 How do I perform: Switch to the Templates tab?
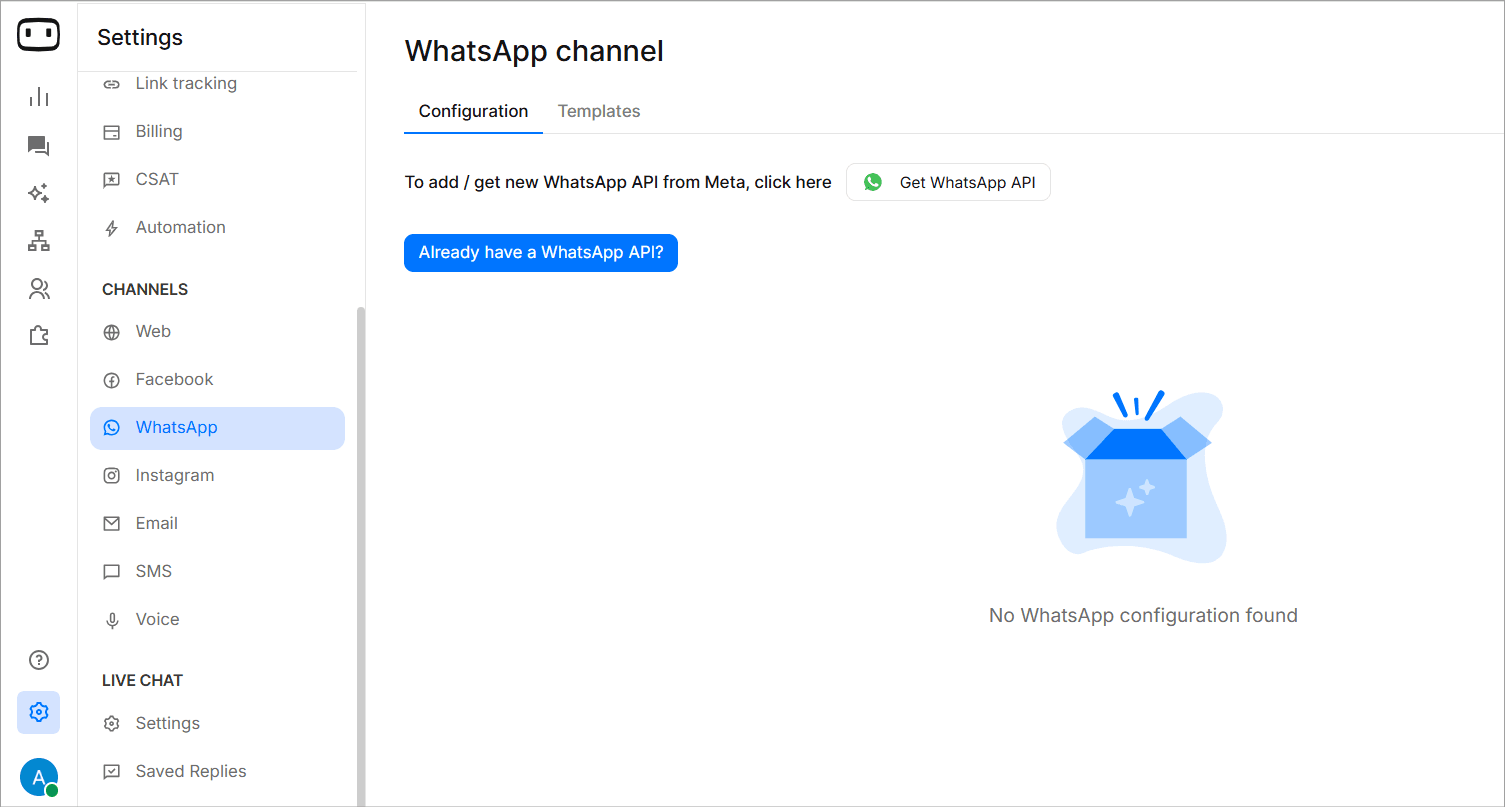599,111
